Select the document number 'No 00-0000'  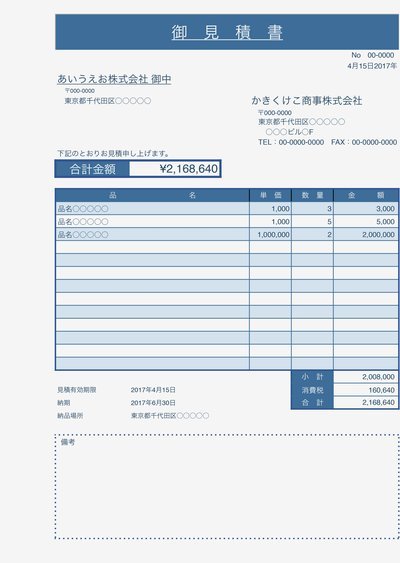372,55
